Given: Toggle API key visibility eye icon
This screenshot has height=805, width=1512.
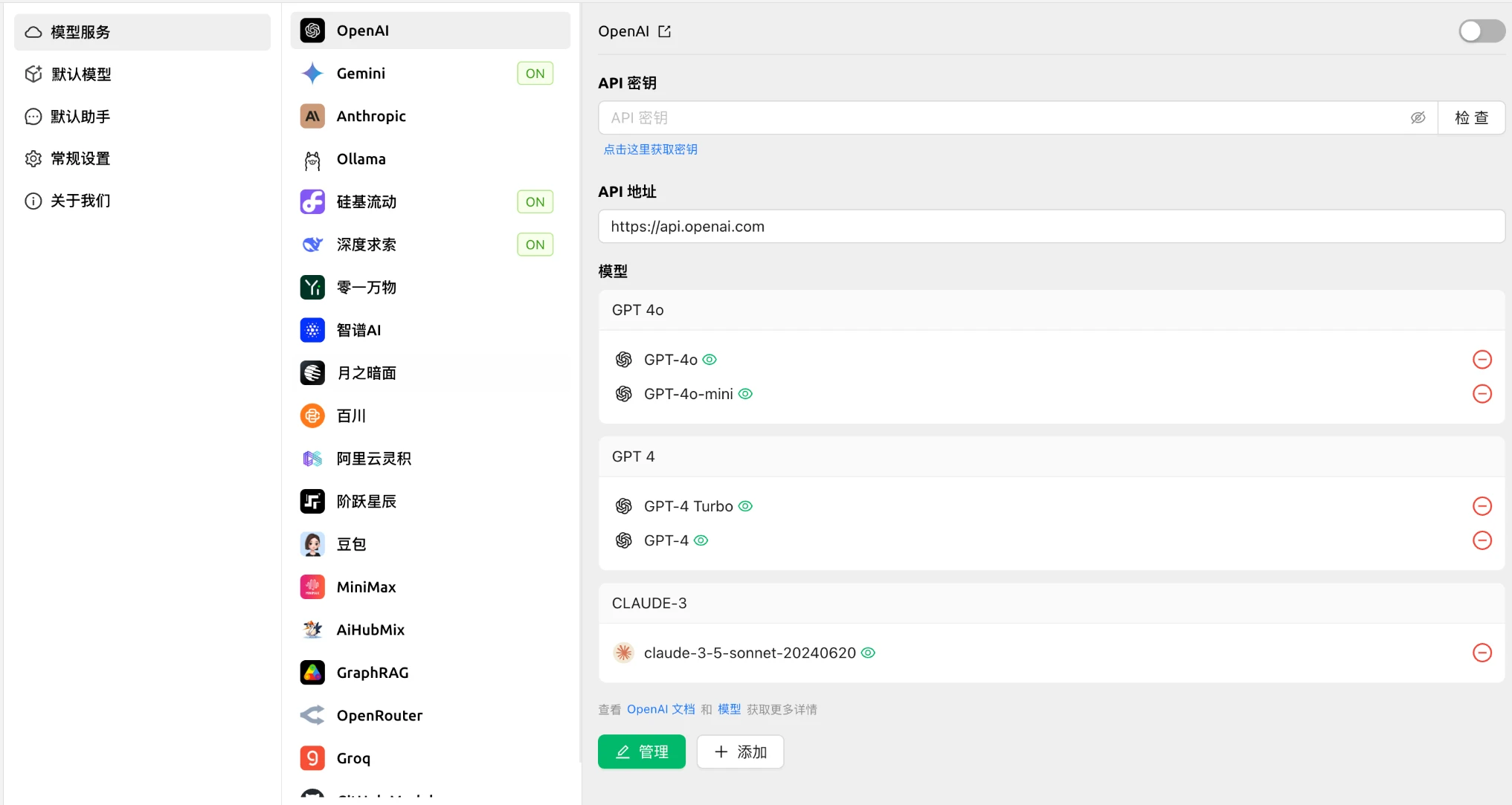Looking at the screenshot, I should (x=1418, y=117).
